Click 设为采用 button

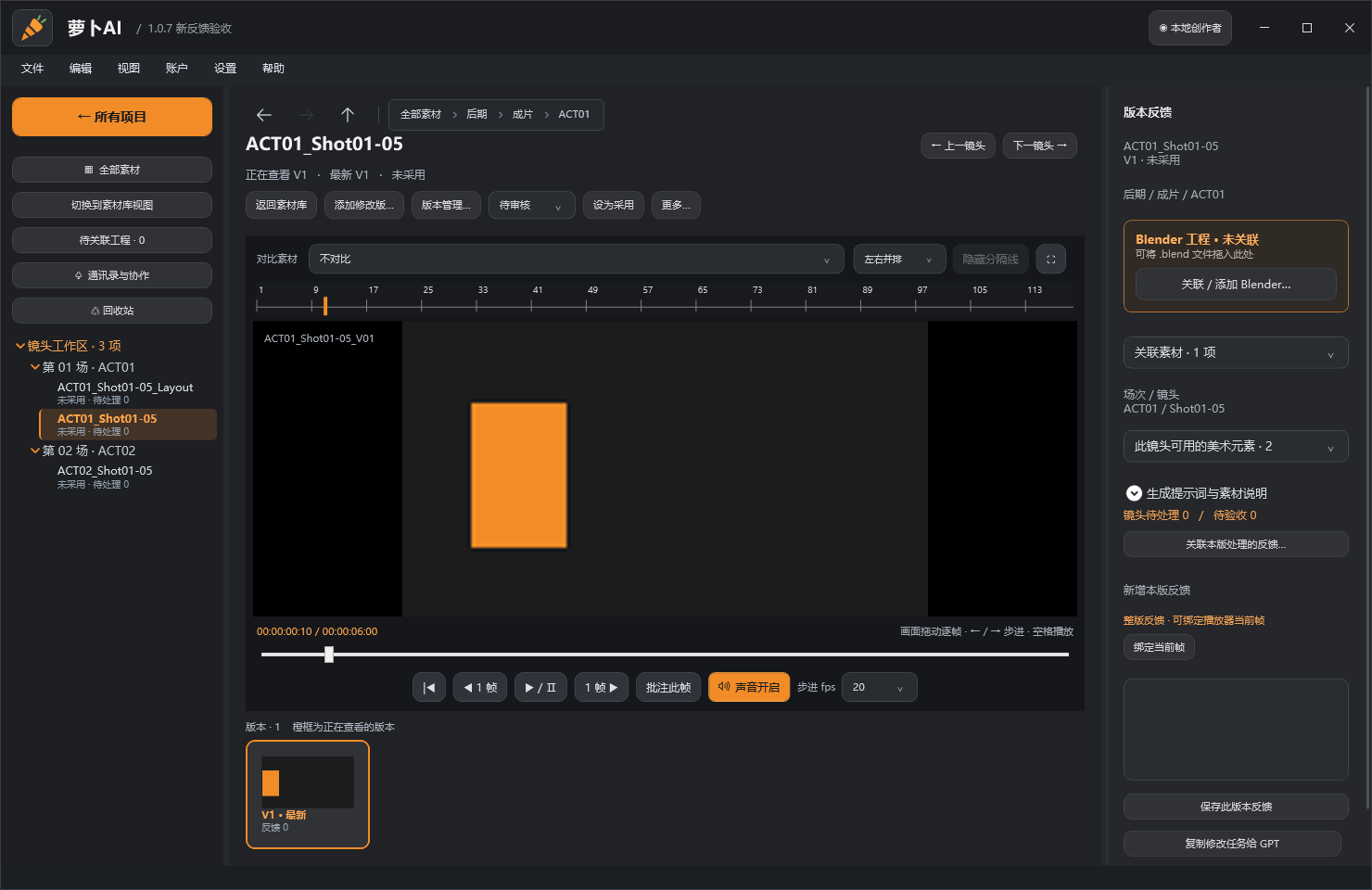pos(613,205)
